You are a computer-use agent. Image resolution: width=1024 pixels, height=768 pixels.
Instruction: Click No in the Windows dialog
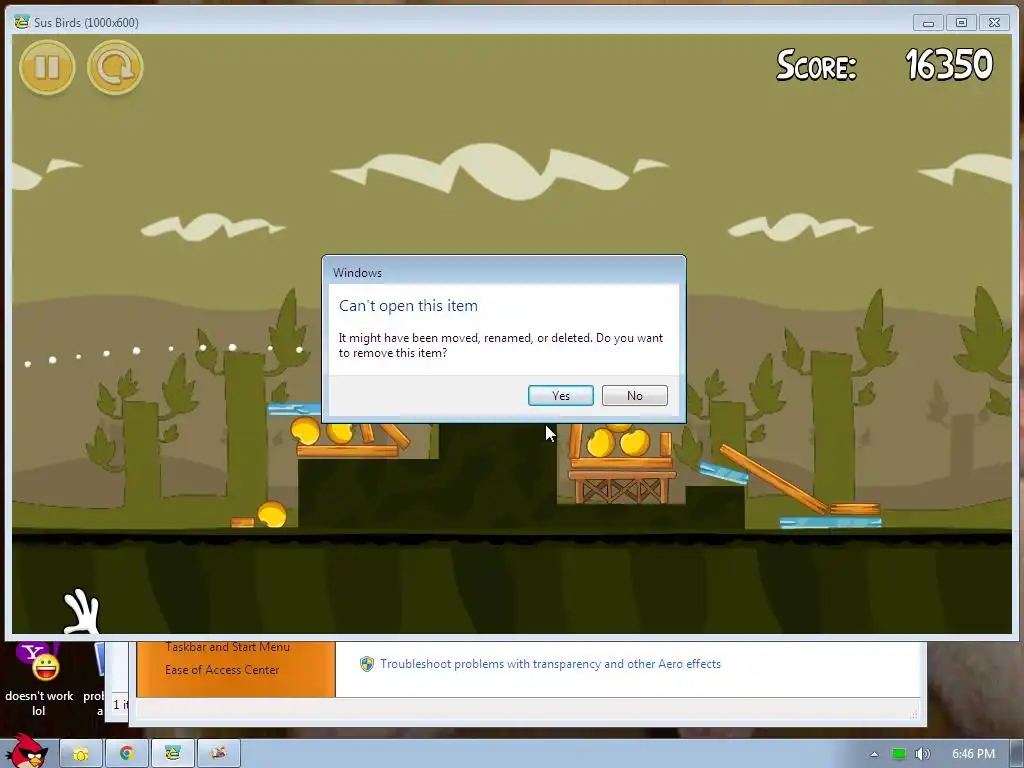coord(634,396)
